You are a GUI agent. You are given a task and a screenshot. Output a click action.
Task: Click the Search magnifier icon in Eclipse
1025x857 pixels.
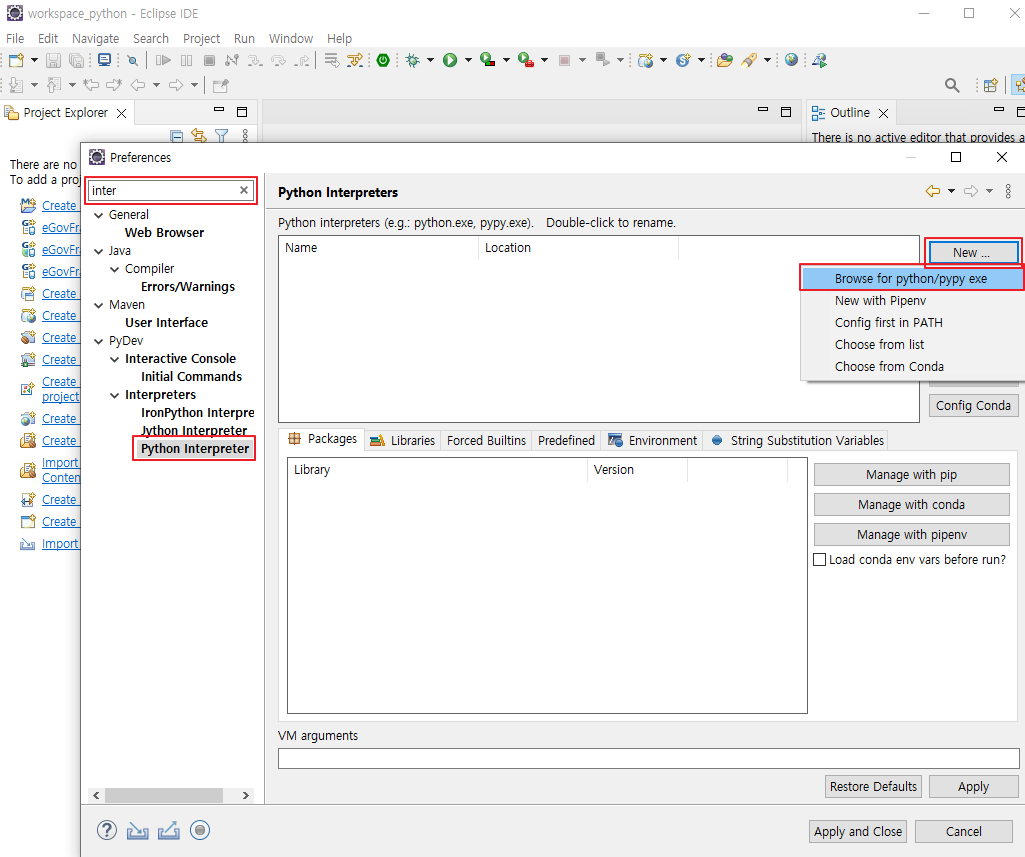pyautogui.click(x=952, y=85)
